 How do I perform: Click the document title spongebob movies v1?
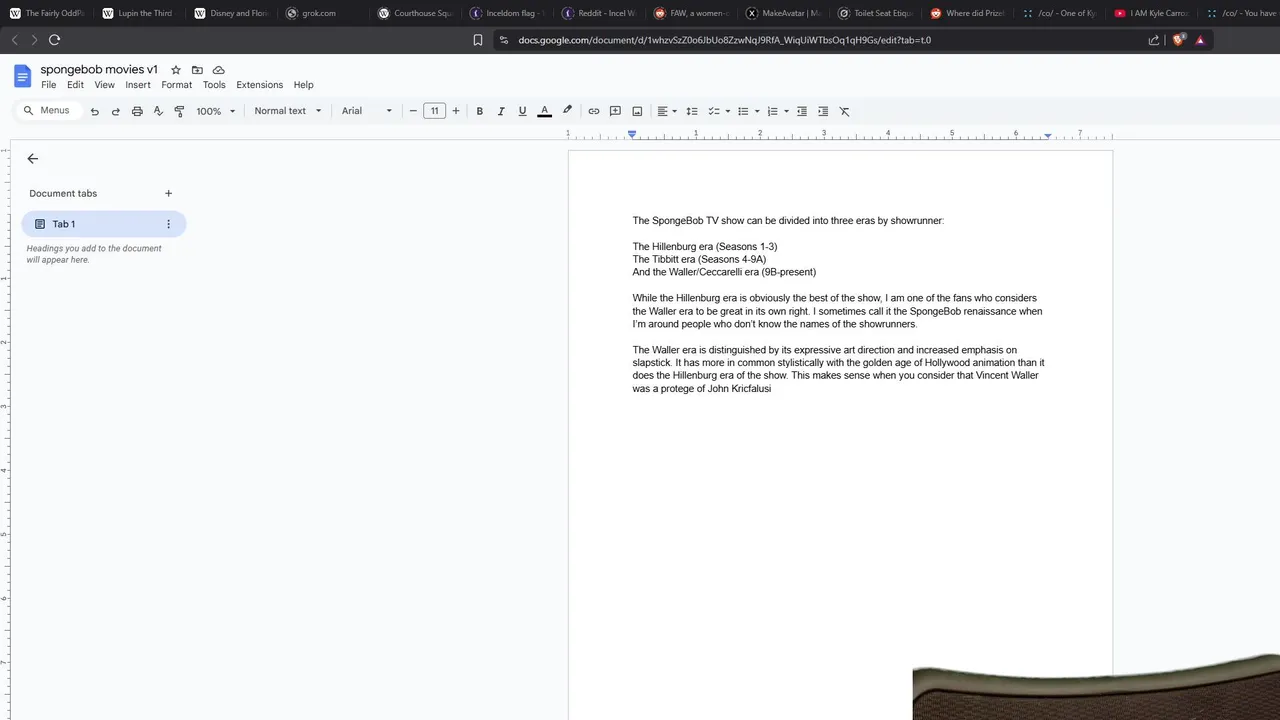point(99,70)
